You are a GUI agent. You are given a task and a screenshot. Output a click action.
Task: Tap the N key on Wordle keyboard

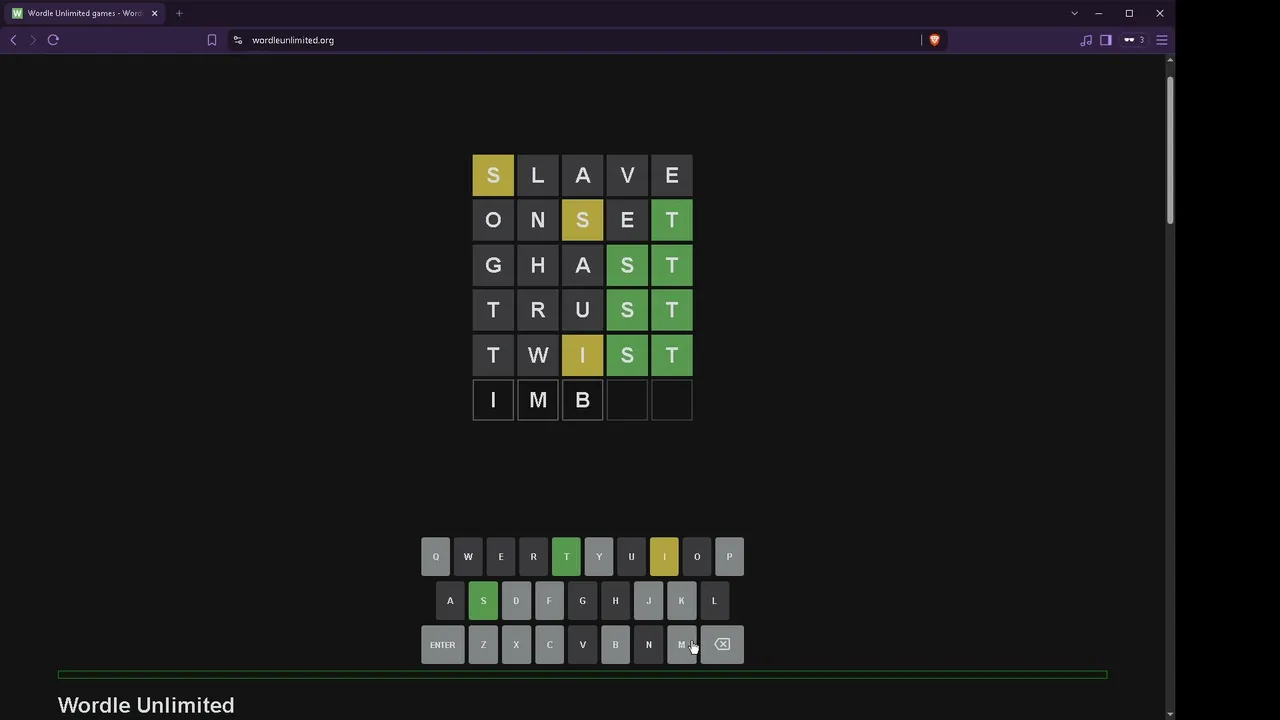648,645
